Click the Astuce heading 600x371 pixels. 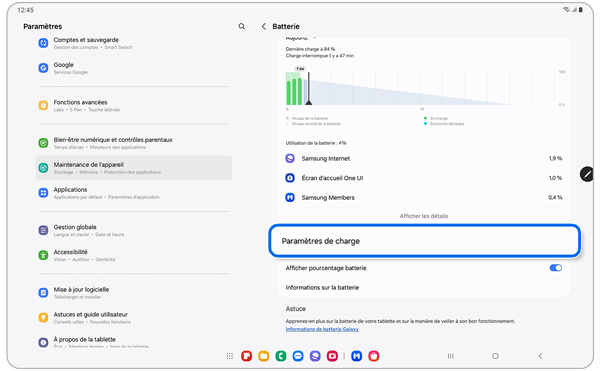tap(296, 309)
